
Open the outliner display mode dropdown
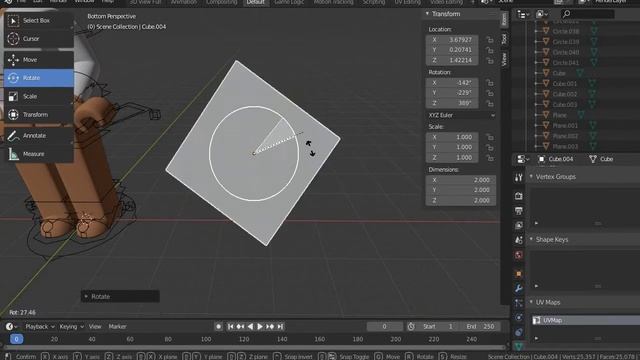[x=541, y=14]
